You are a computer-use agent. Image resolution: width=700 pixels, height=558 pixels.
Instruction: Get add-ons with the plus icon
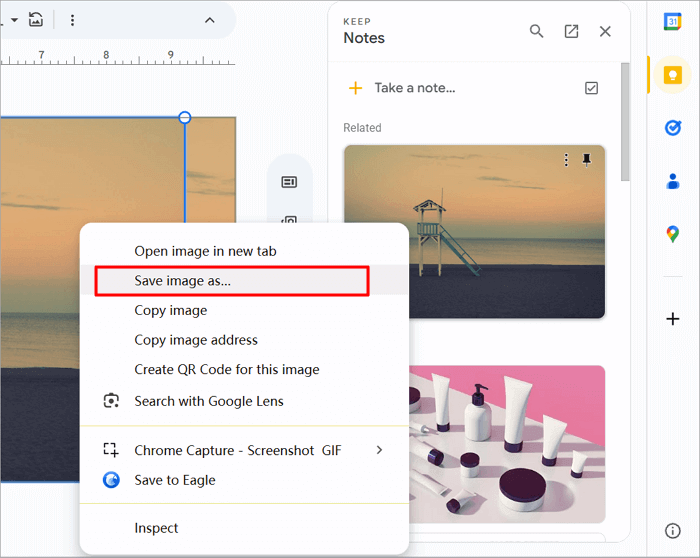click(673, 319)
